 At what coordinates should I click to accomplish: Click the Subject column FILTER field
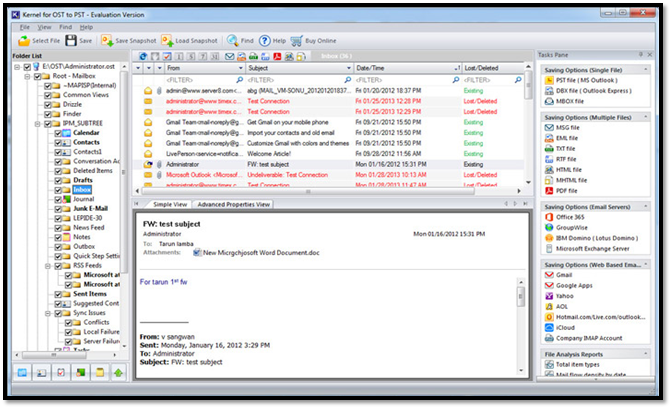click(299, 80)
